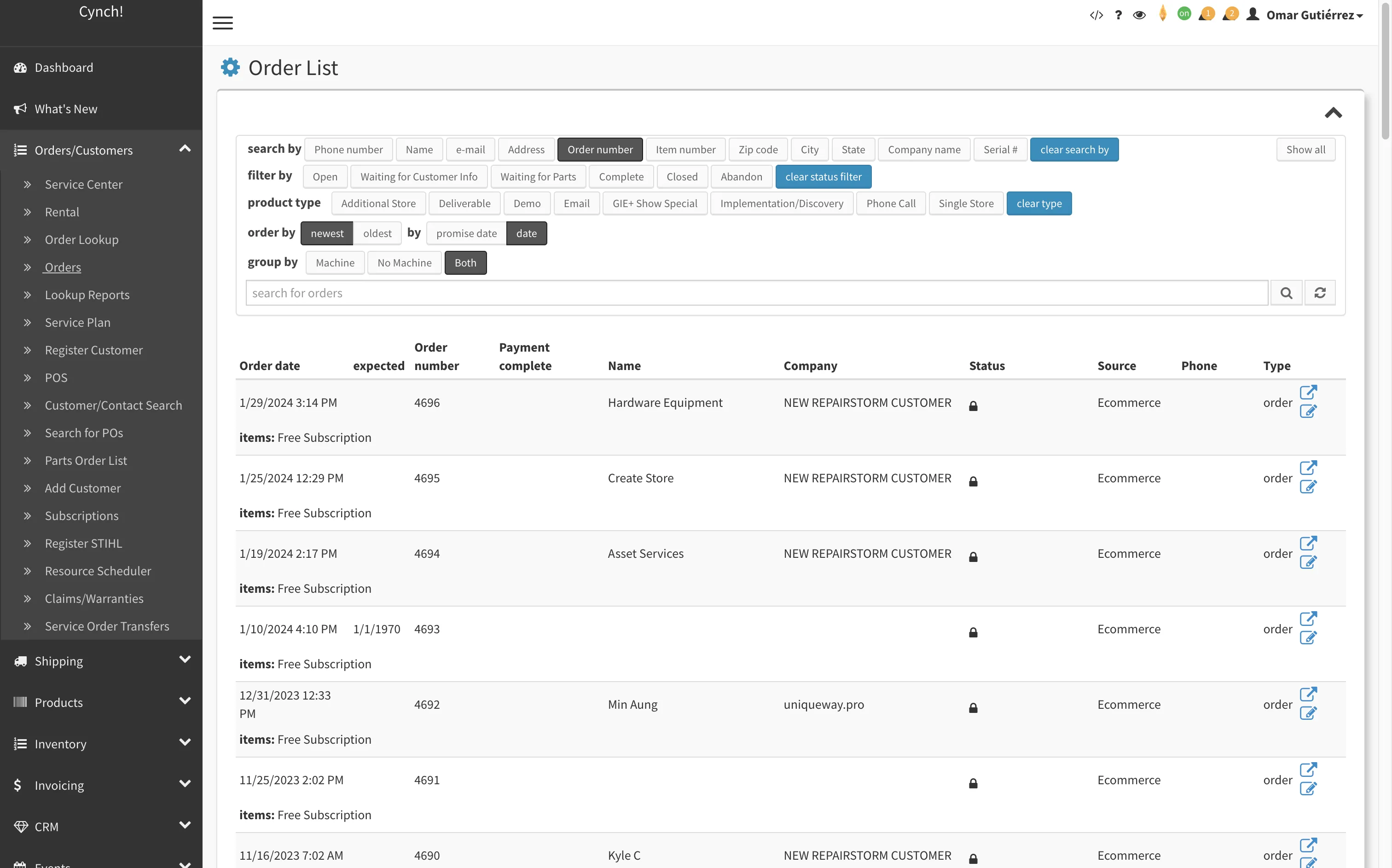
Task: Open order 4693 external link icon
Action: coord(1308,618)
